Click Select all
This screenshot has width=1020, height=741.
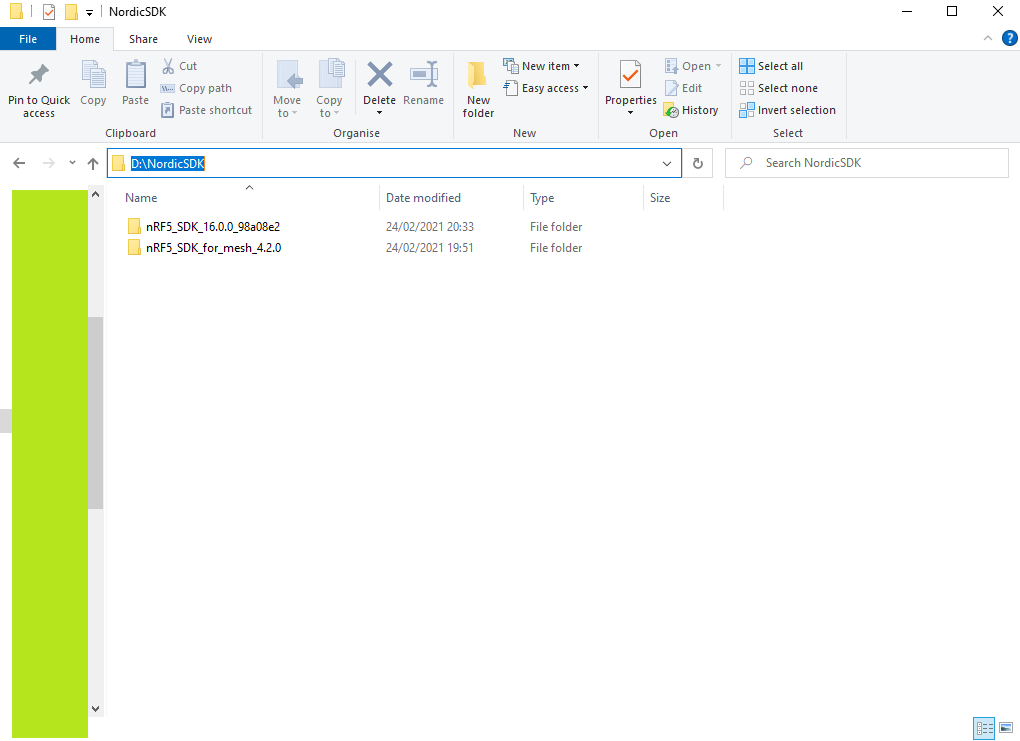point(771,66)
